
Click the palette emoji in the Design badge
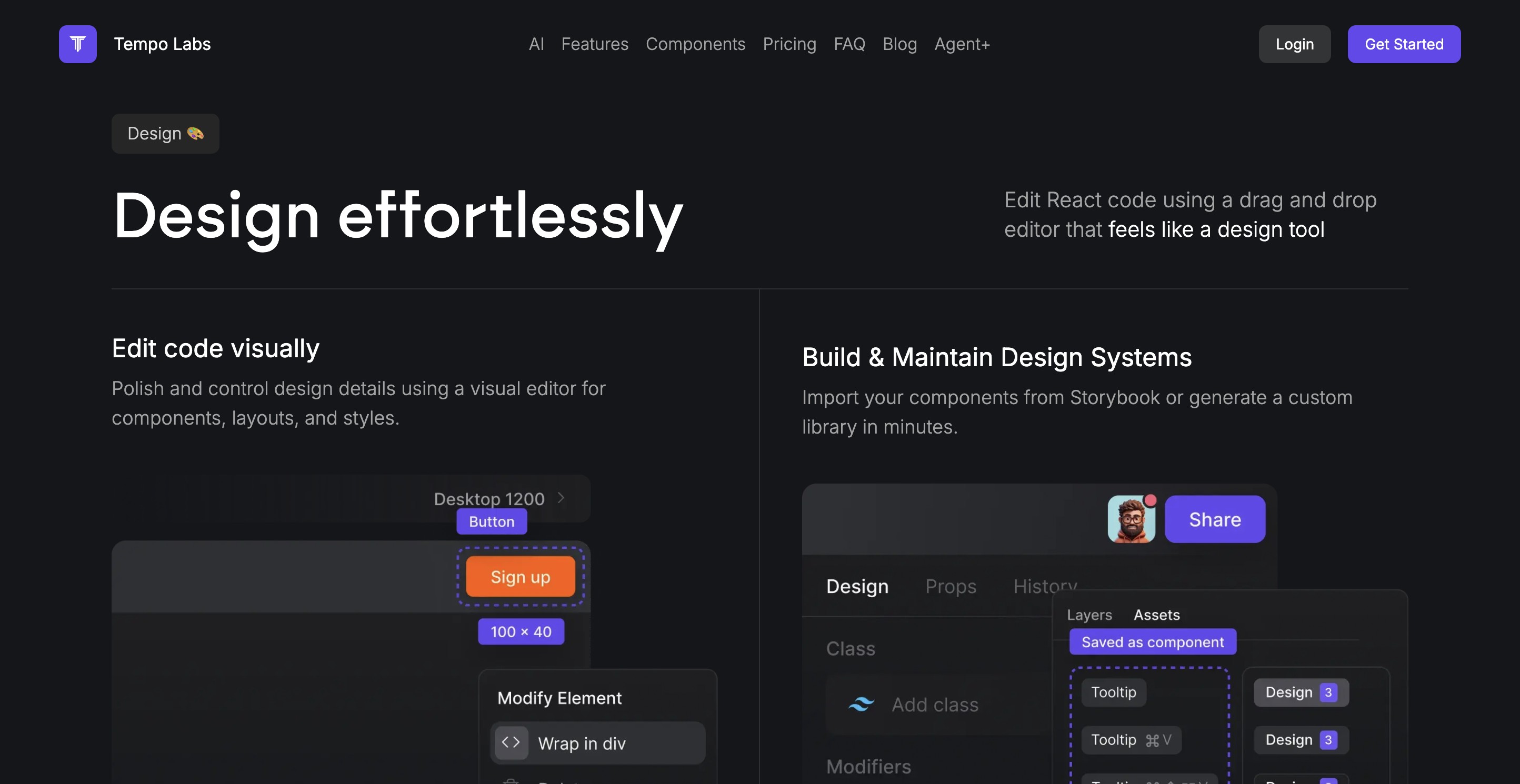point(195,134)
